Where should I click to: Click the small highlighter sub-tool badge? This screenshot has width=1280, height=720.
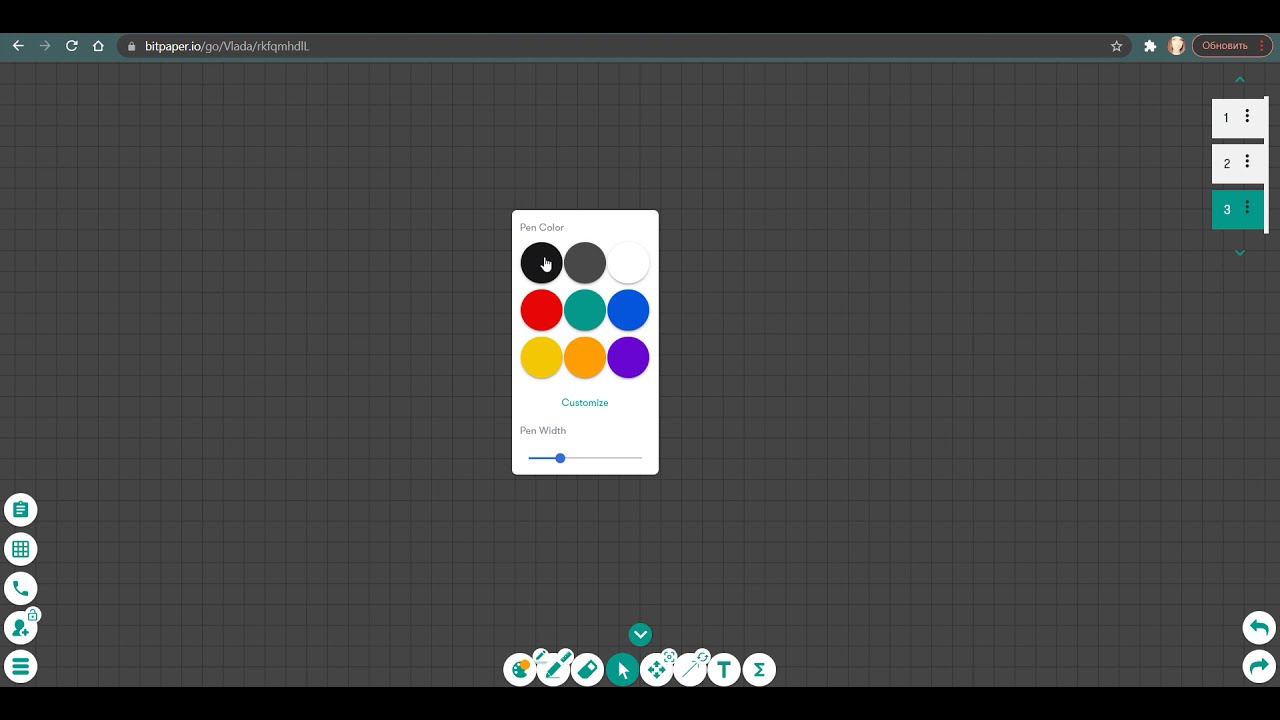pyautogui.click(x=565, y=656)
